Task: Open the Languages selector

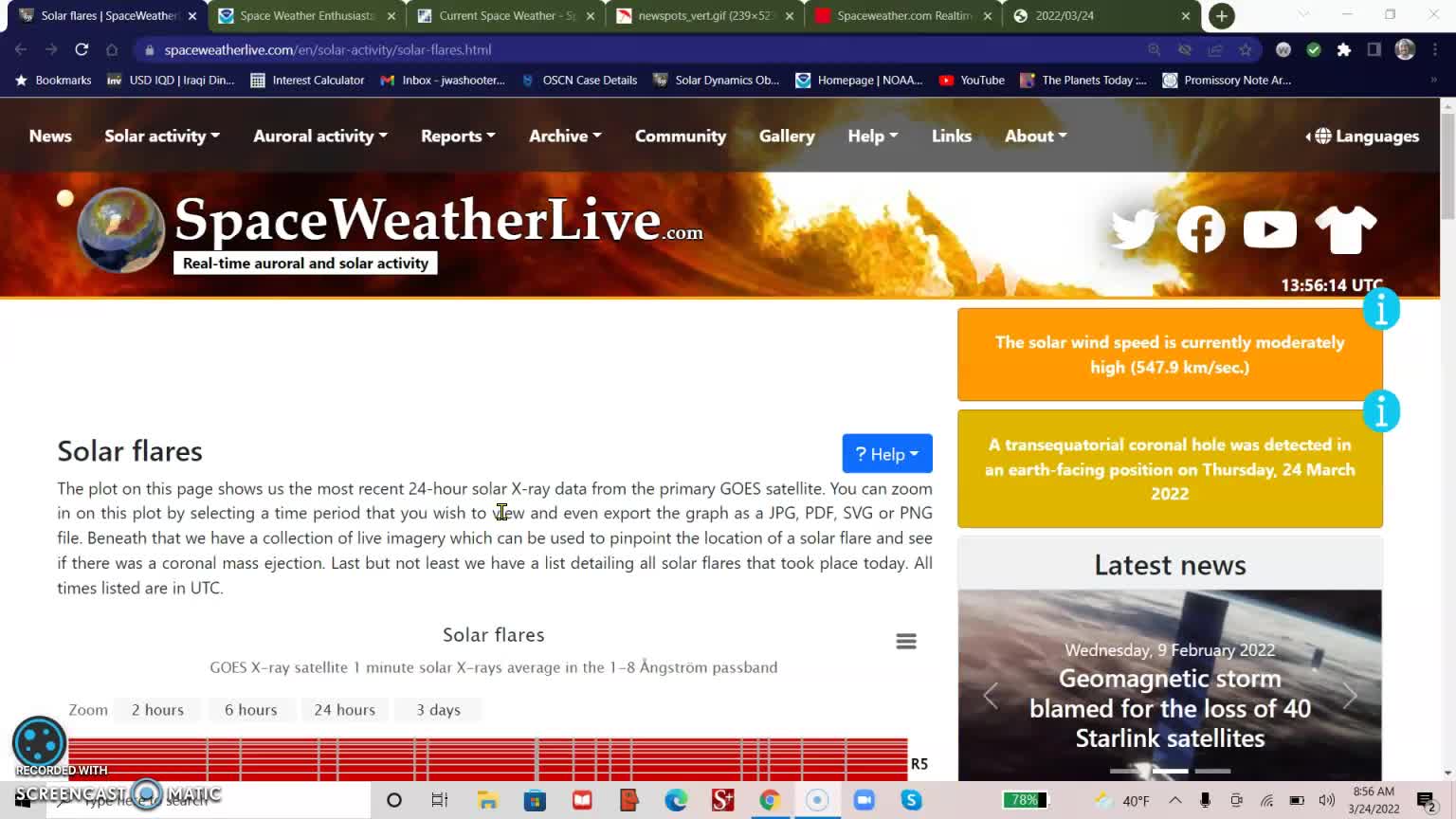Action: click(1362, 136)
